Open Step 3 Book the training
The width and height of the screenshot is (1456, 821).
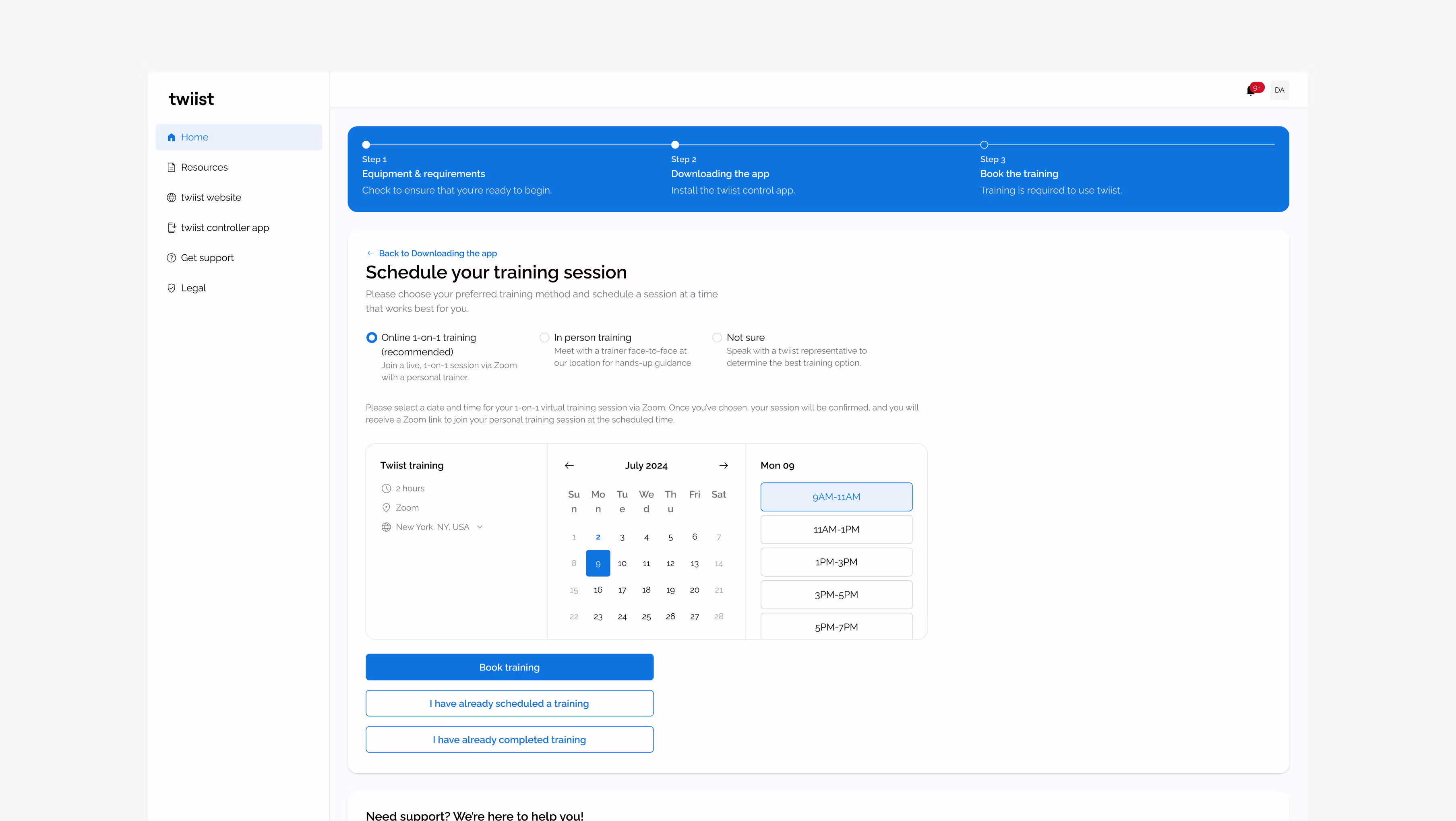click(x=1019, y=173)
